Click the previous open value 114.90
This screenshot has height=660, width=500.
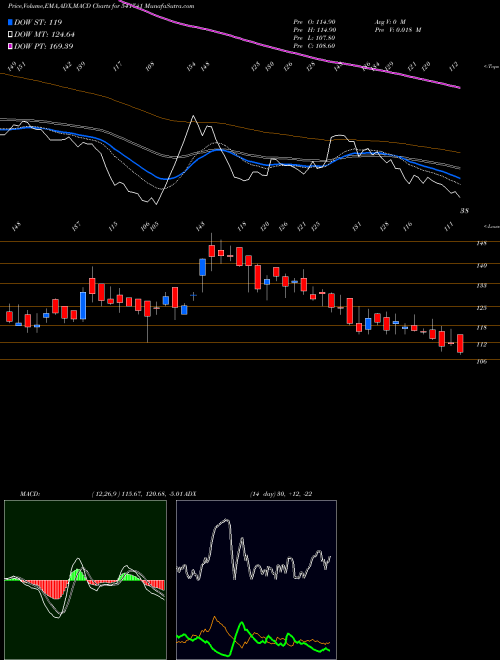tap(324, 21)
